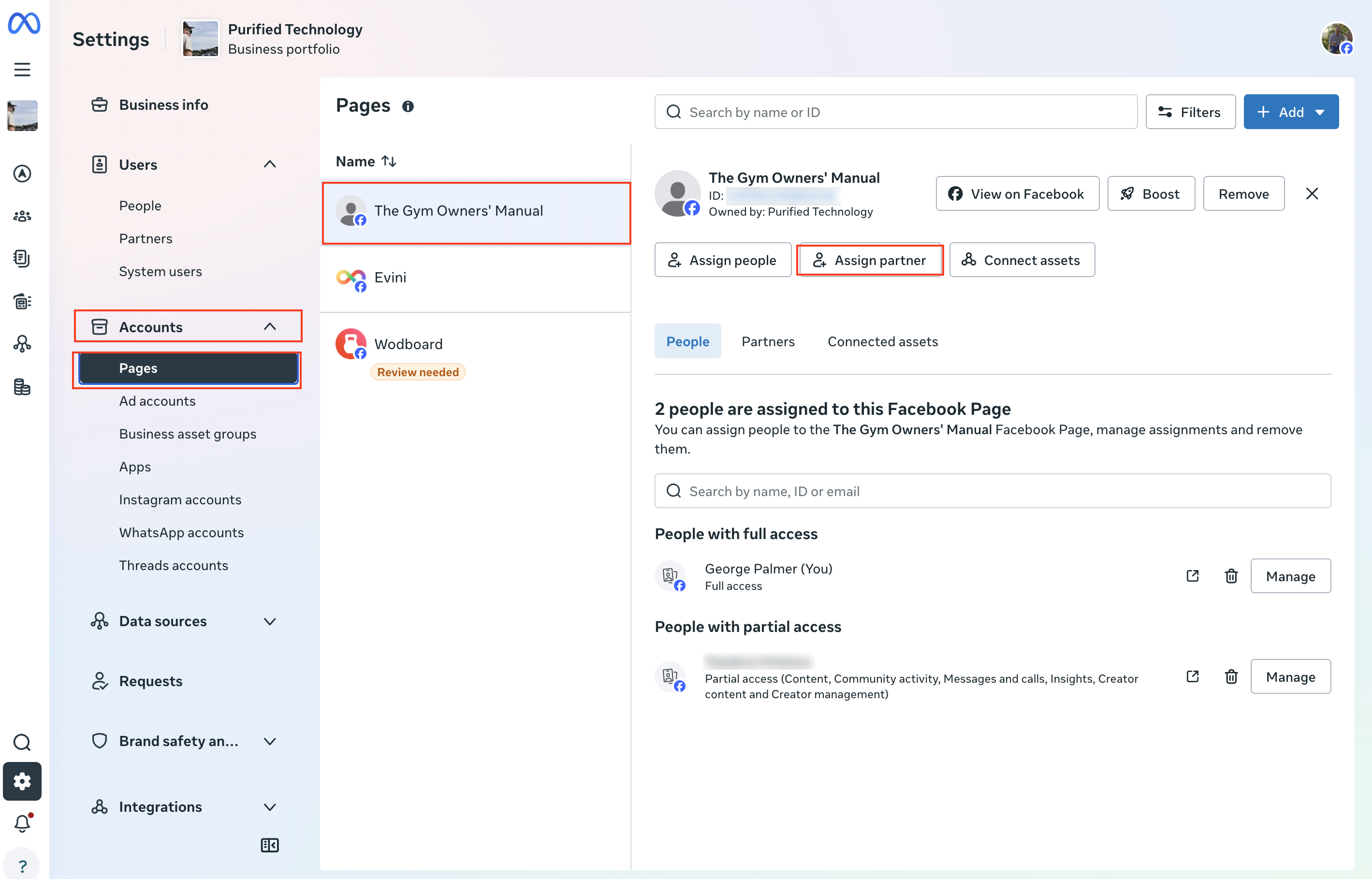Open Business asset groups
Screen dimensions: 1372x879
[x=188, y=434]
